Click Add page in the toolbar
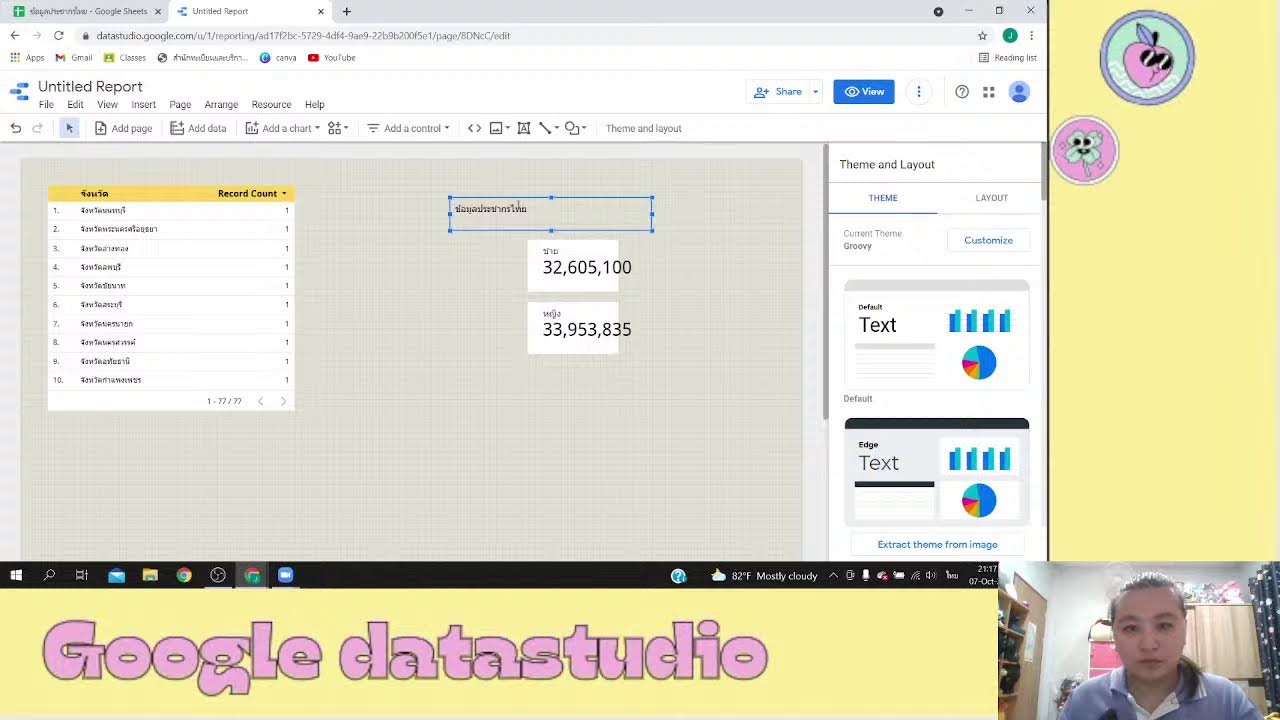The width and height of the screenshot is (1280, 720). pos(123,128)
